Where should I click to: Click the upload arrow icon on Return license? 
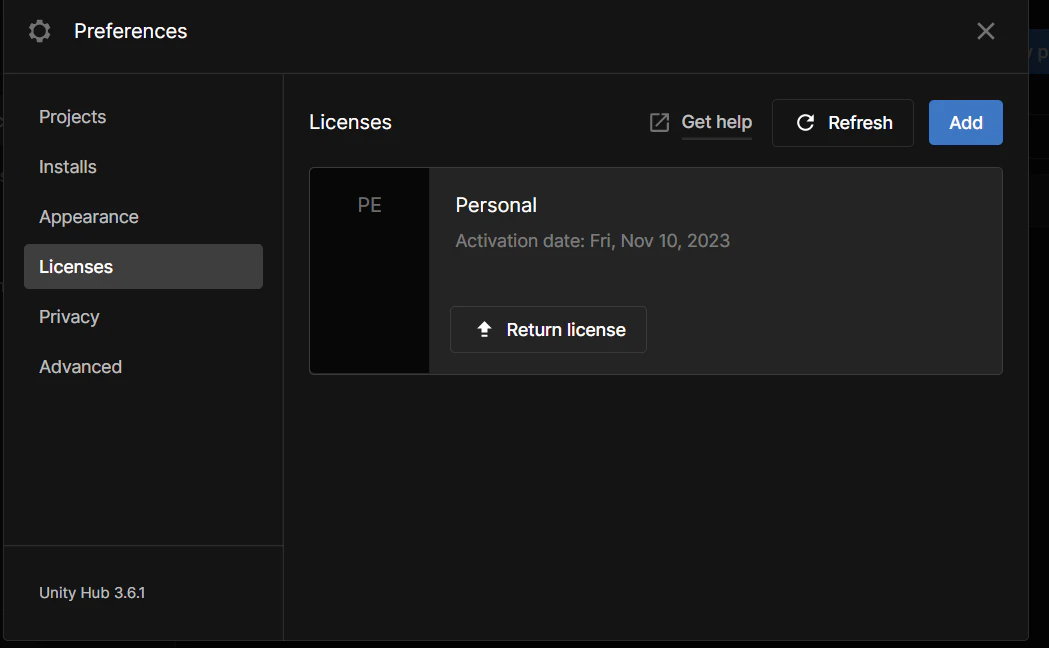(x=484, y=330)
